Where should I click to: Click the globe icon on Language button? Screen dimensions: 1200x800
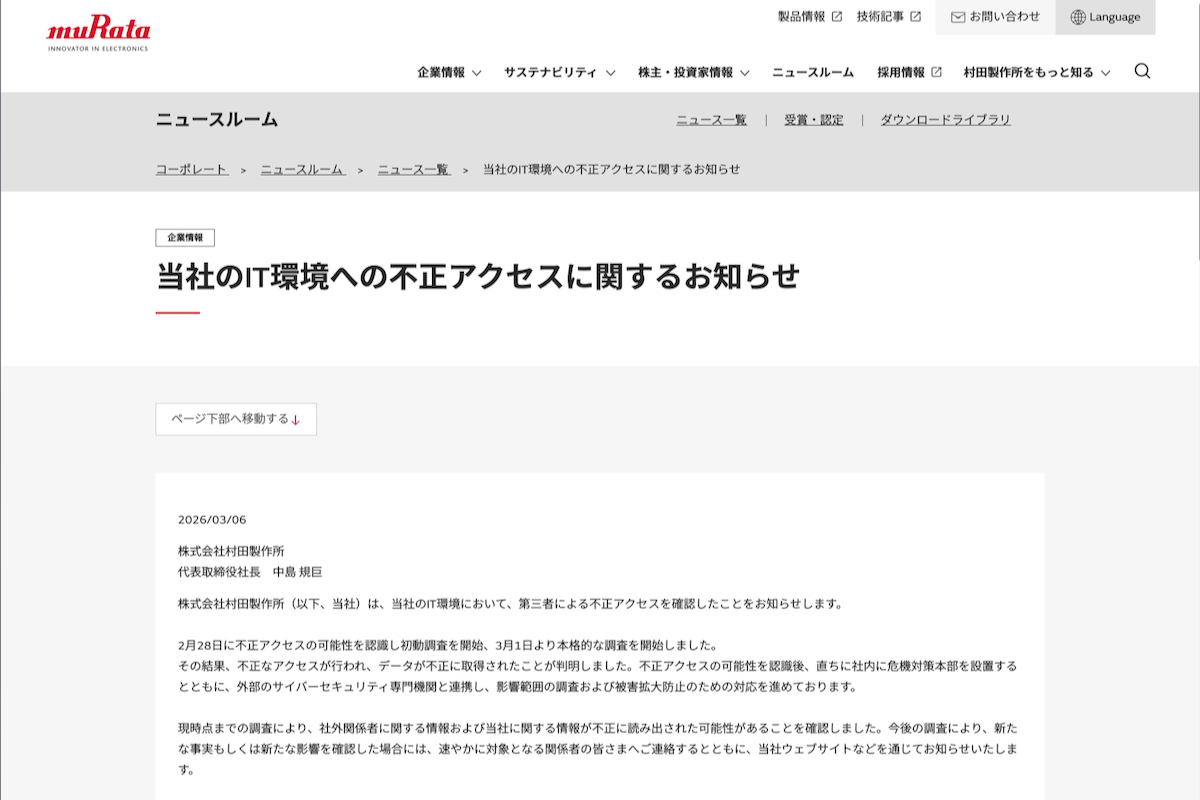pos(1077,17)
